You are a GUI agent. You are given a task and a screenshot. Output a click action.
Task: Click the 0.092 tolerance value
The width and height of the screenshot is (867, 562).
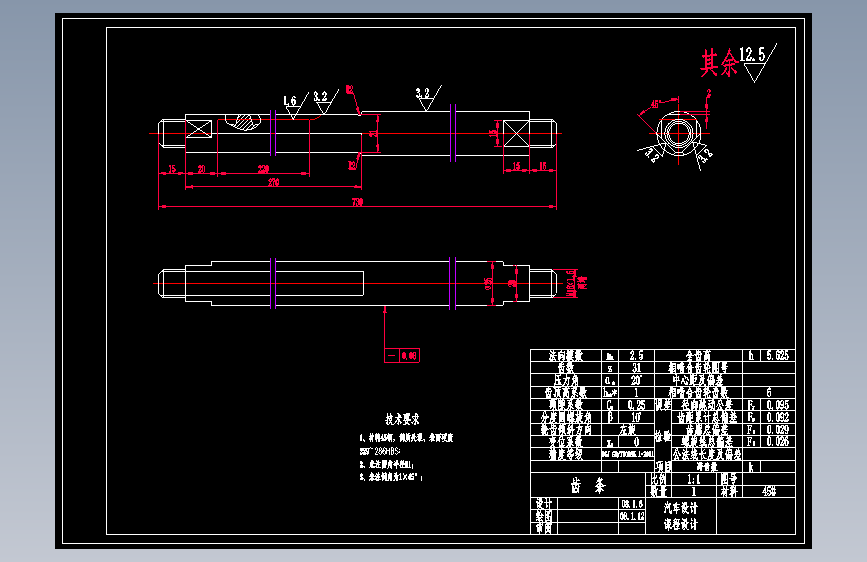click(777, 417)
